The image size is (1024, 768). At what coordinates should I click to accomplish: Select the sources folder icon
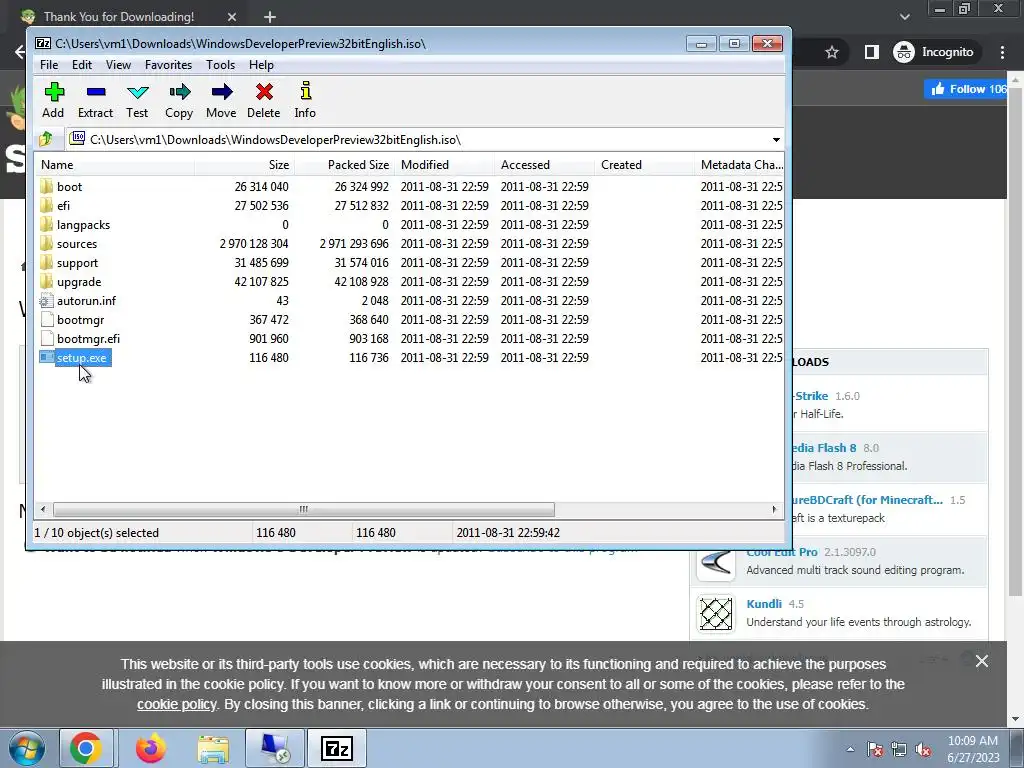point(46,243)
